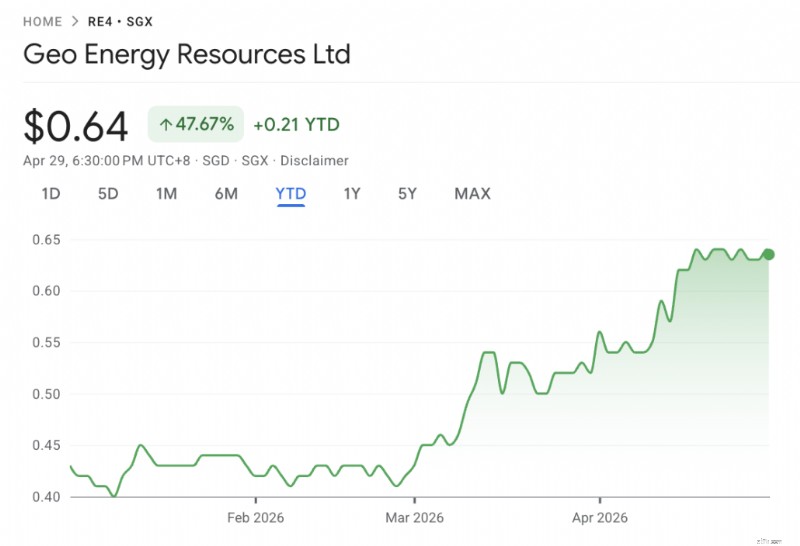The image size is (800, 546).
Task: Click the 0.45 y-axis value
Action: pos(46,445)
